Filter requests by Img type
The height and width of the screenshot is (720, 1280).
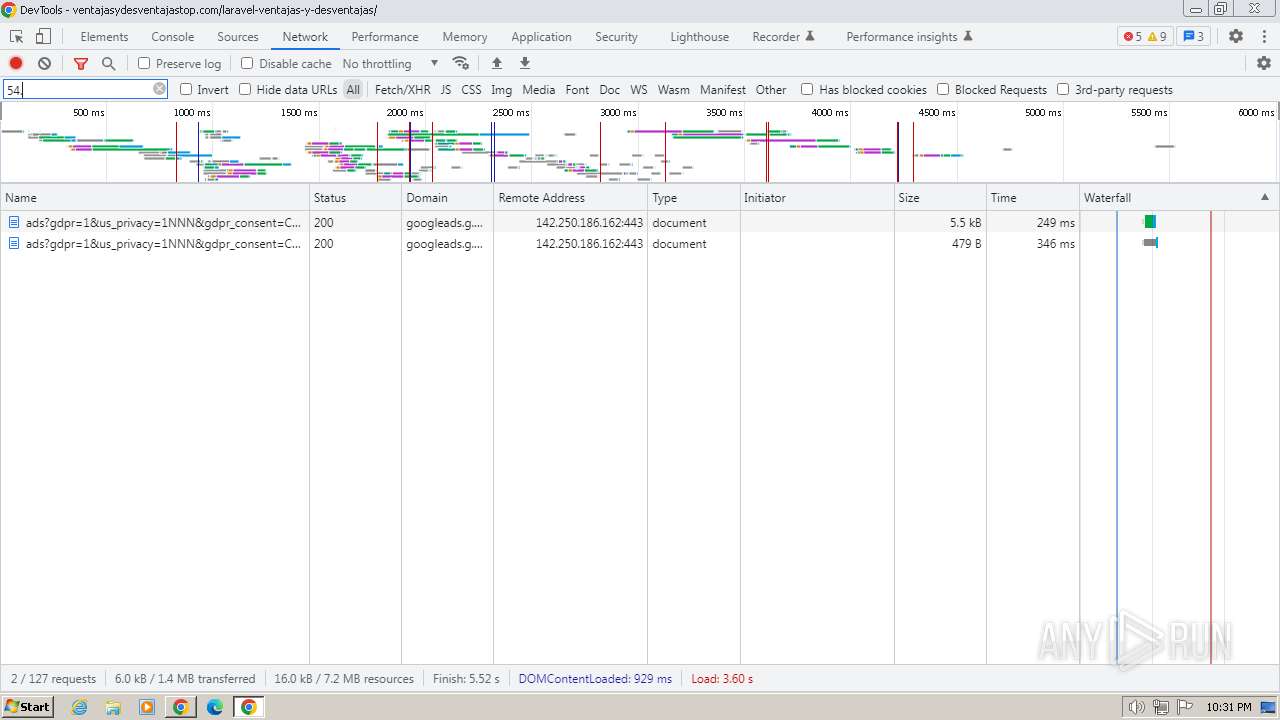click(501, 89)
